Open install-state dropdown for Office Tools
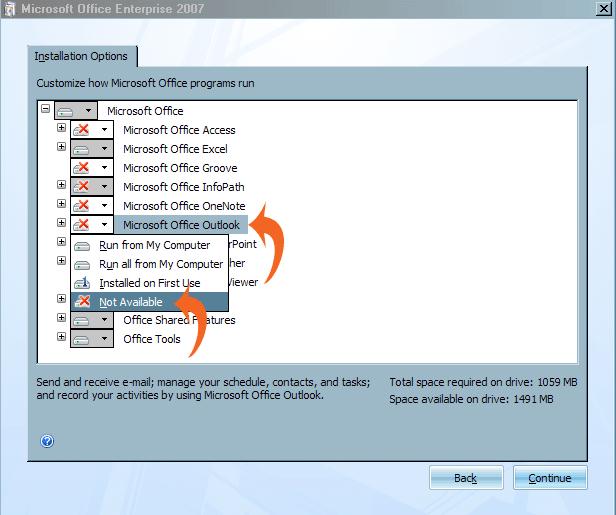Image resolution: width=616 pixels, height=515 pixels. tap(92, 339)
